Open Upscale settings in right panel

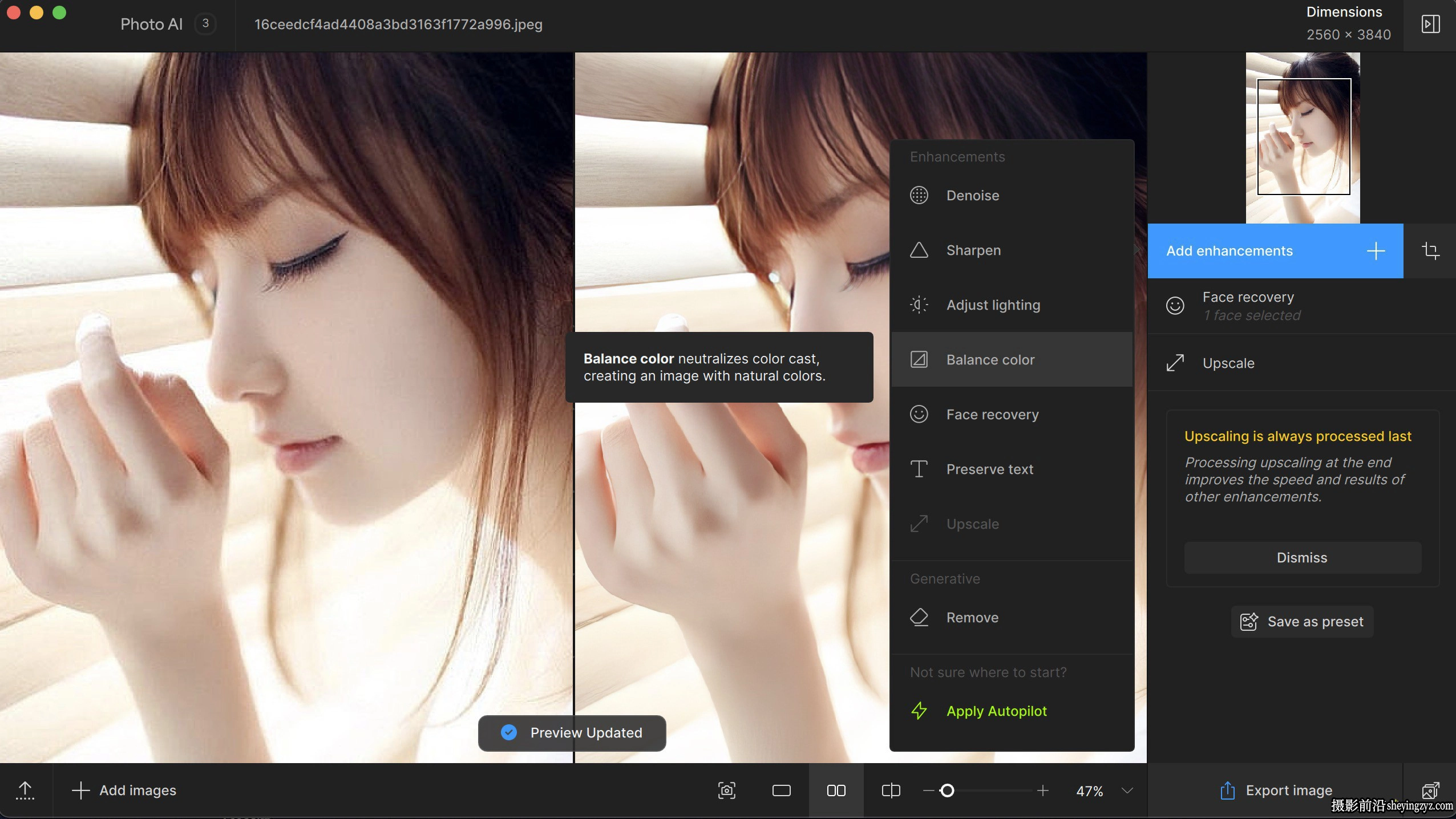pos(1301,363)
